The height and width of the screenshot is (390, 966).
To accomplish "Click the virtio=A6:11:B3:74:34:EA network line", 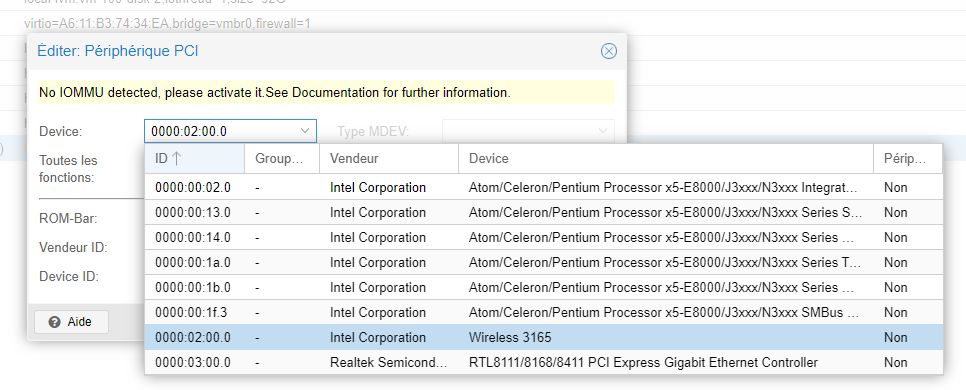I will pyautogui.click(x=167, y=24).
